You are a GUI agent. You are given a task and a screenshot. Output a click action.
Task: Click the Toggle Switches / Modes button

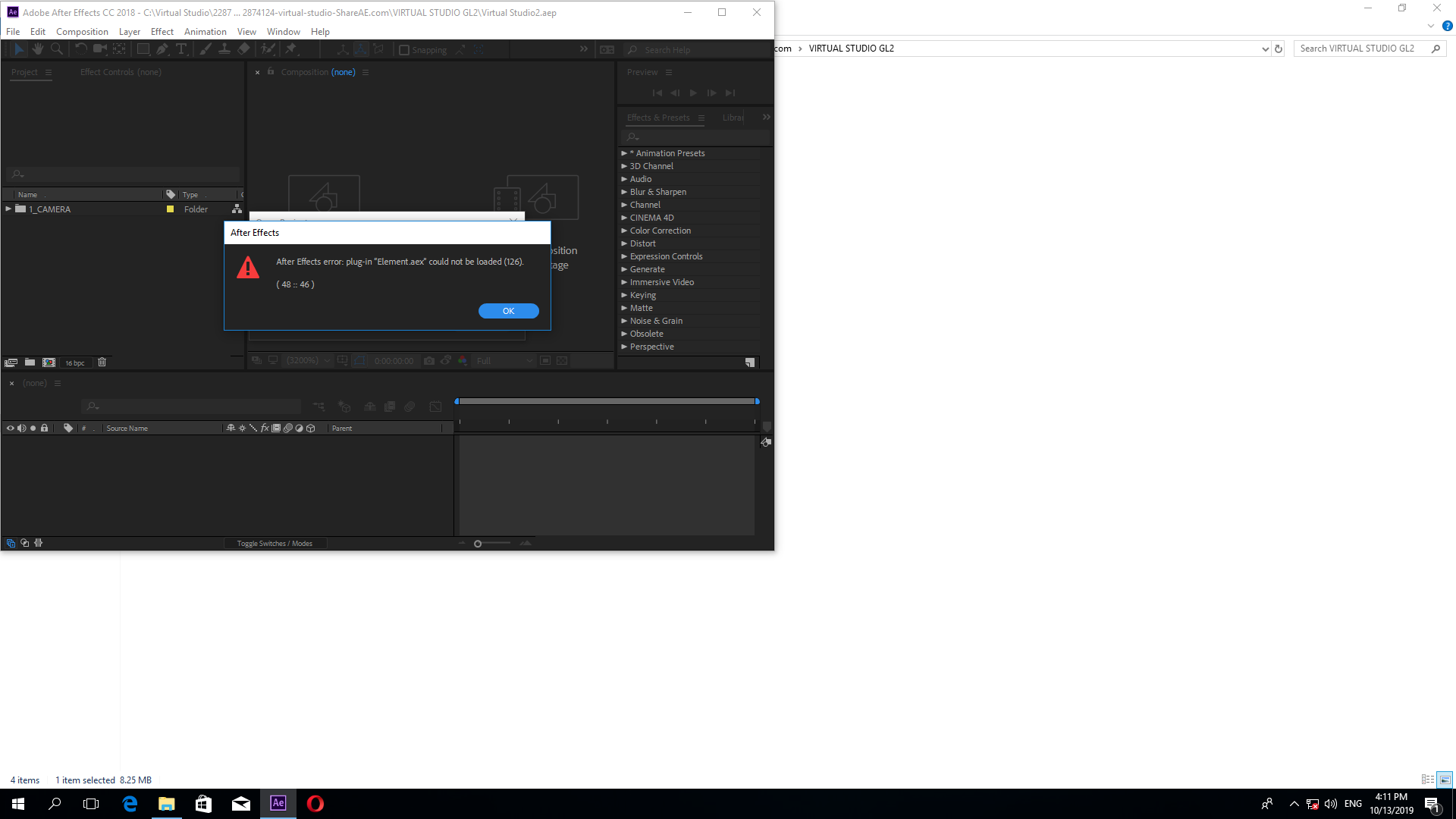pos(275,543)
